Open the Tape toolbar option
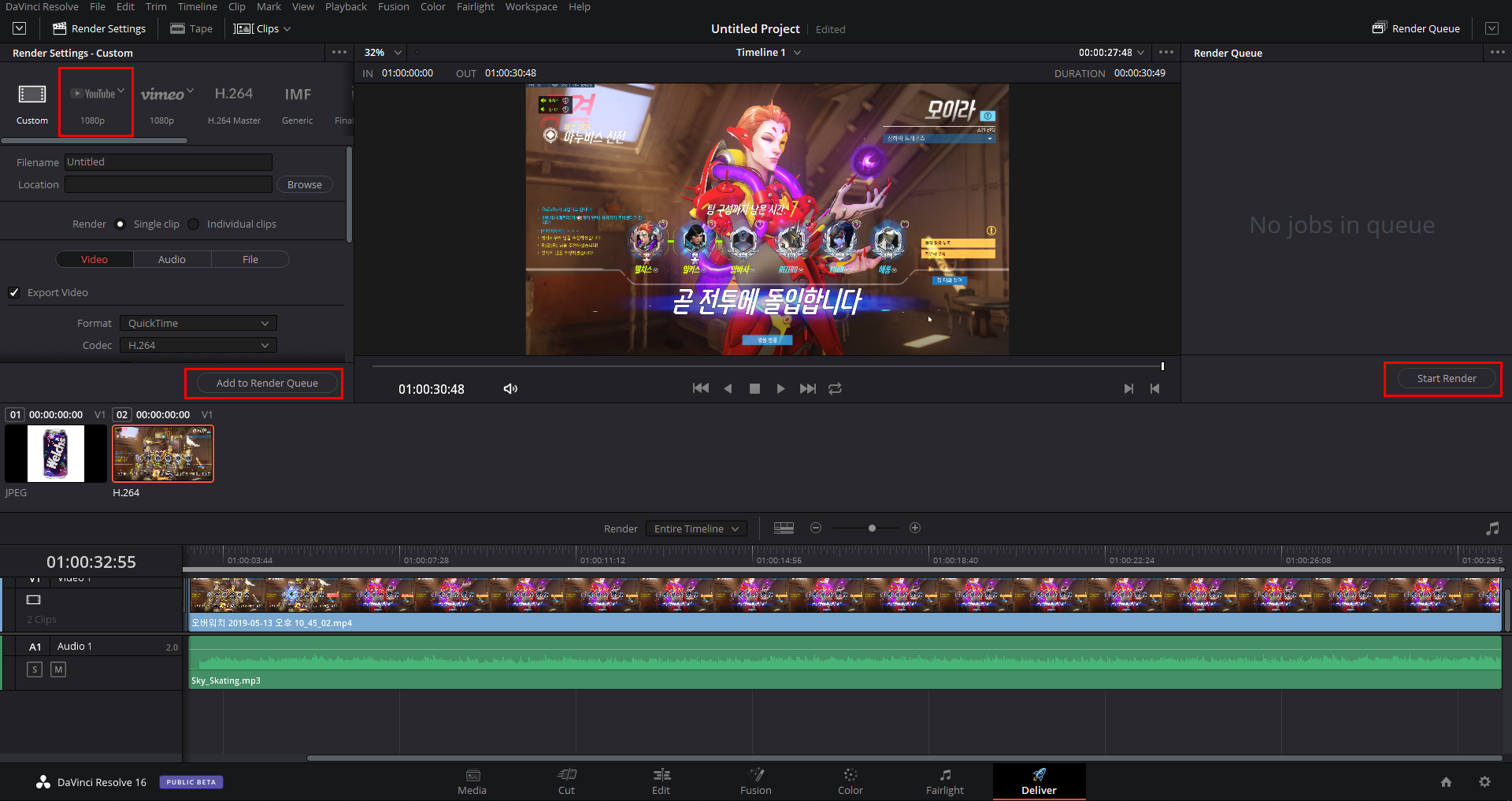 click(x=191, y=28)
